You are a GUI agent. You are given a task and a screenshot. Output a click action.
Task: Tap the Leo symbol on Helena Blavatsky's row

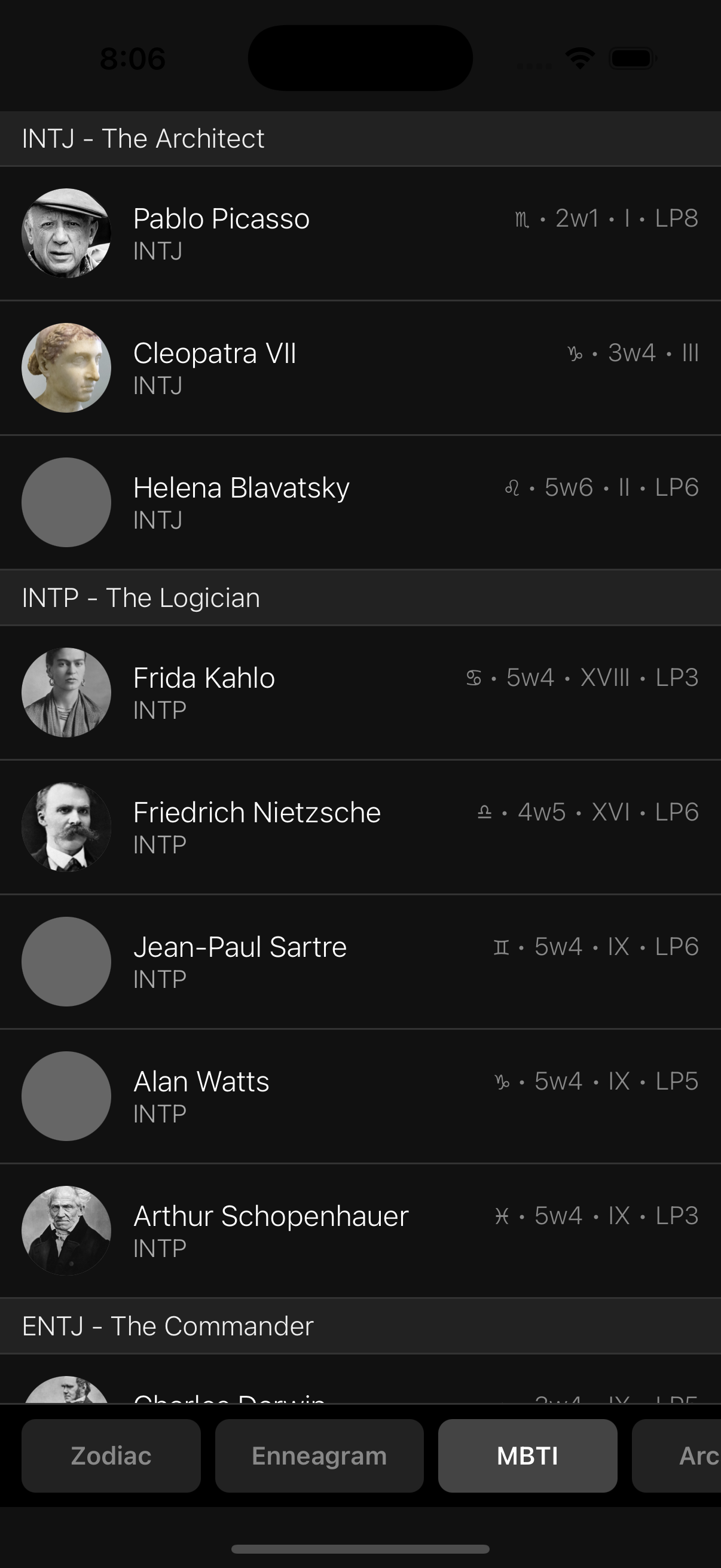point(512,488)
